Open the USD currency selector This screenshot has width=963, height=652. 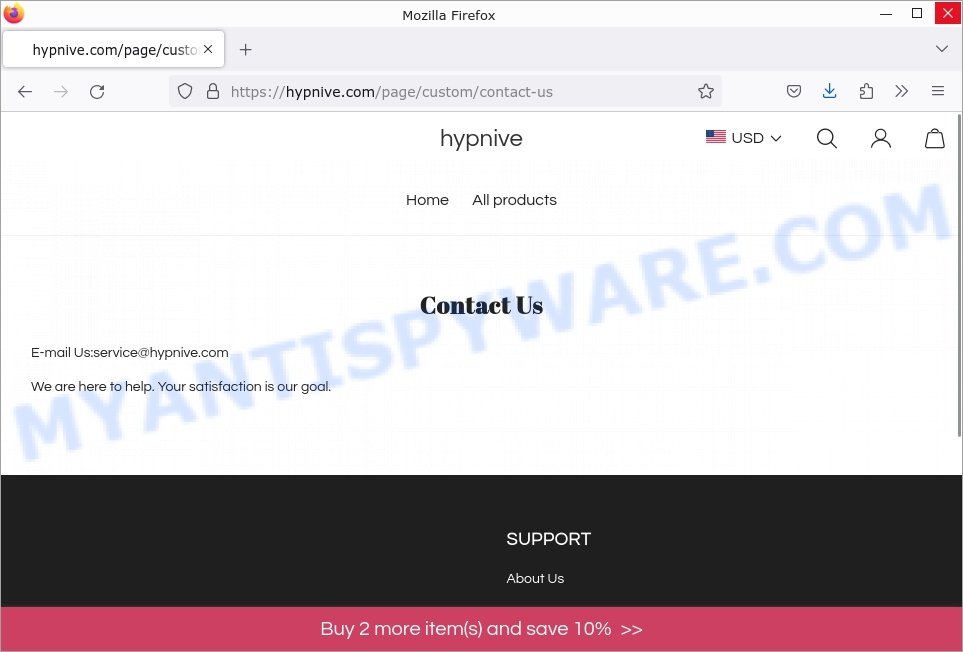click(x=744, y=138)
